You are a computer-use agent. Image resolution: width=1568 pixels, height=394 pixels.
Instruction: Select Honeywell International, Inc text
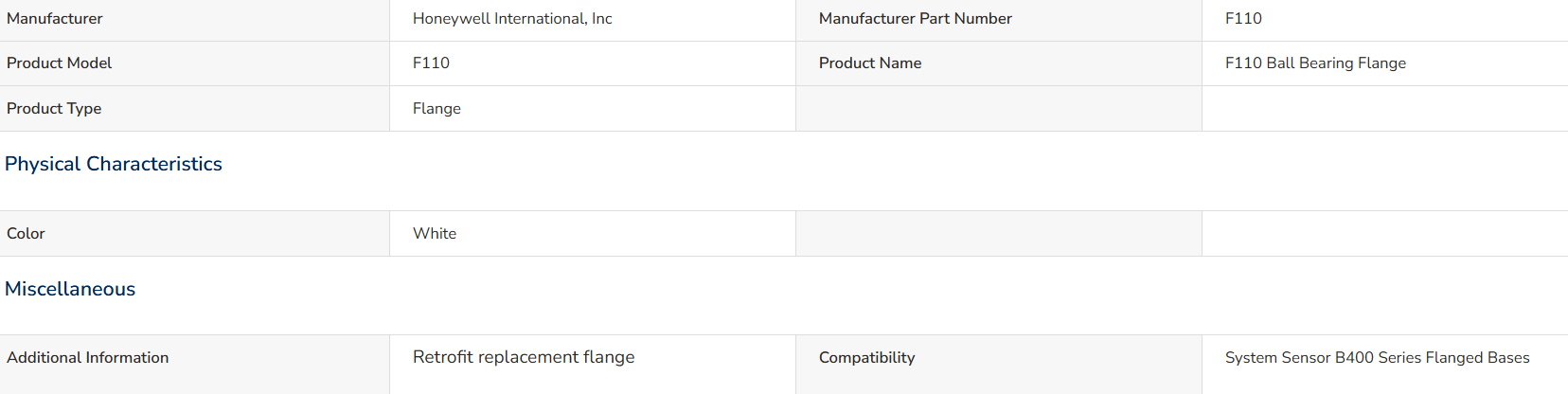[512, 19]
